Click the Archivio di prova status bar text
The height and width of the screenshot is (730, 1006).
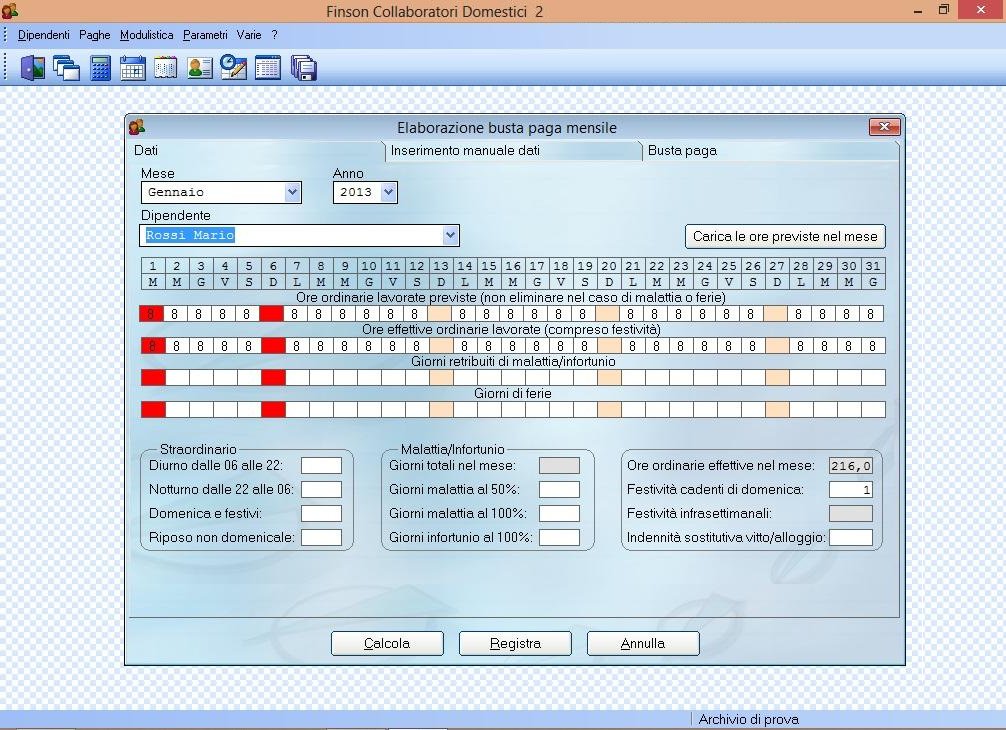pos(748,719)
